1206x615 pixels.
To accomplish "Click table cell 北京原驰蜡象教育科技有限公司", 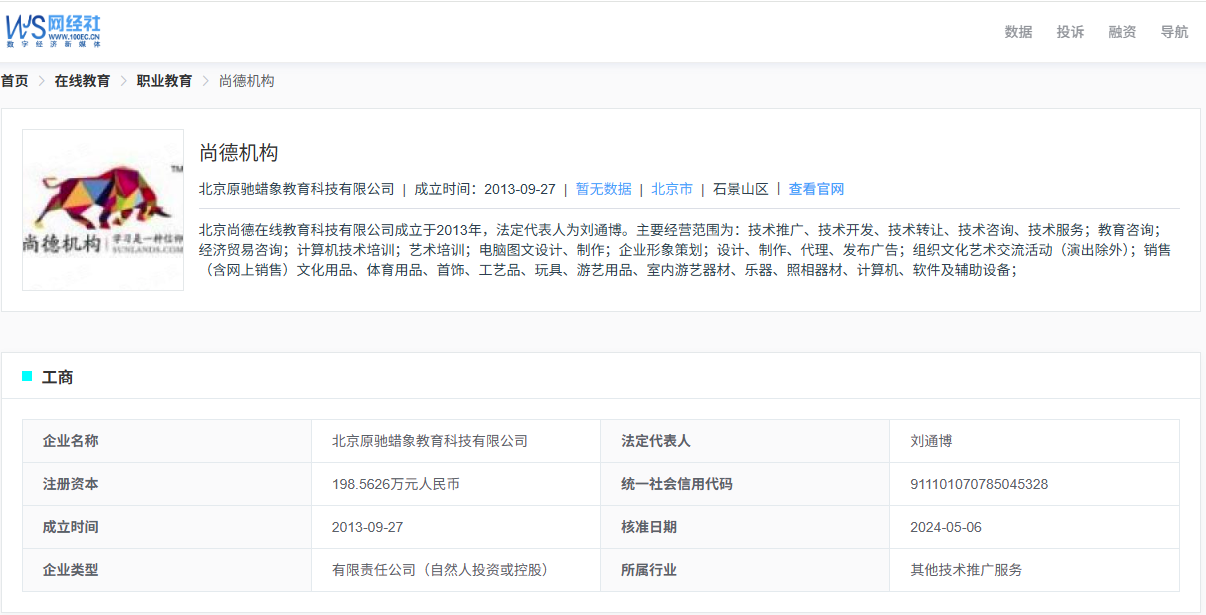I will pos(430,441).
